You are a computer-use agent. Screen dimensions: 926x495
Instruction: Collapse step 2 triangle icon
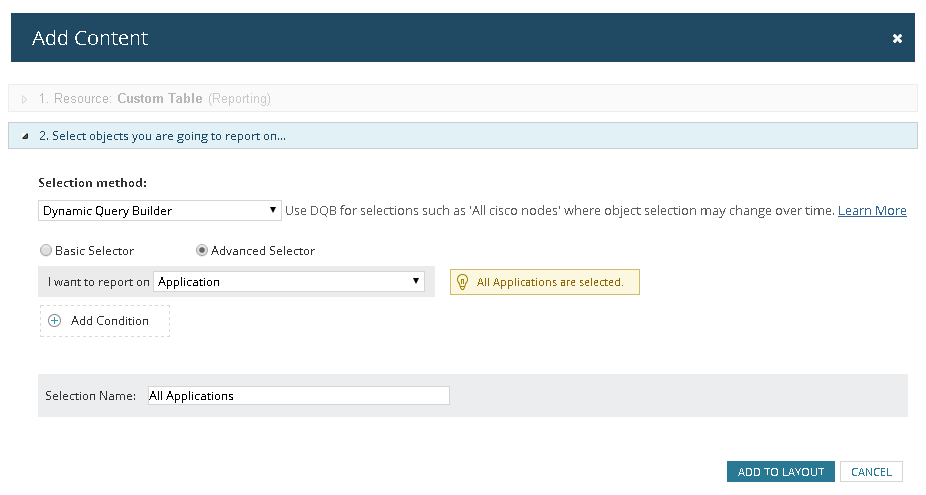[x=25, y=136]
